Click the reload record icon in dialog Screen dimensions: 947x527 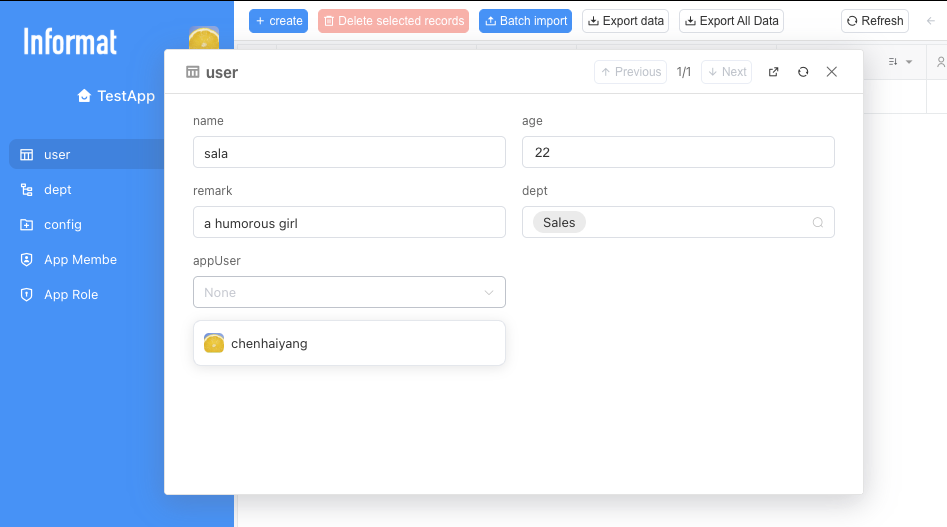point(803,72)
